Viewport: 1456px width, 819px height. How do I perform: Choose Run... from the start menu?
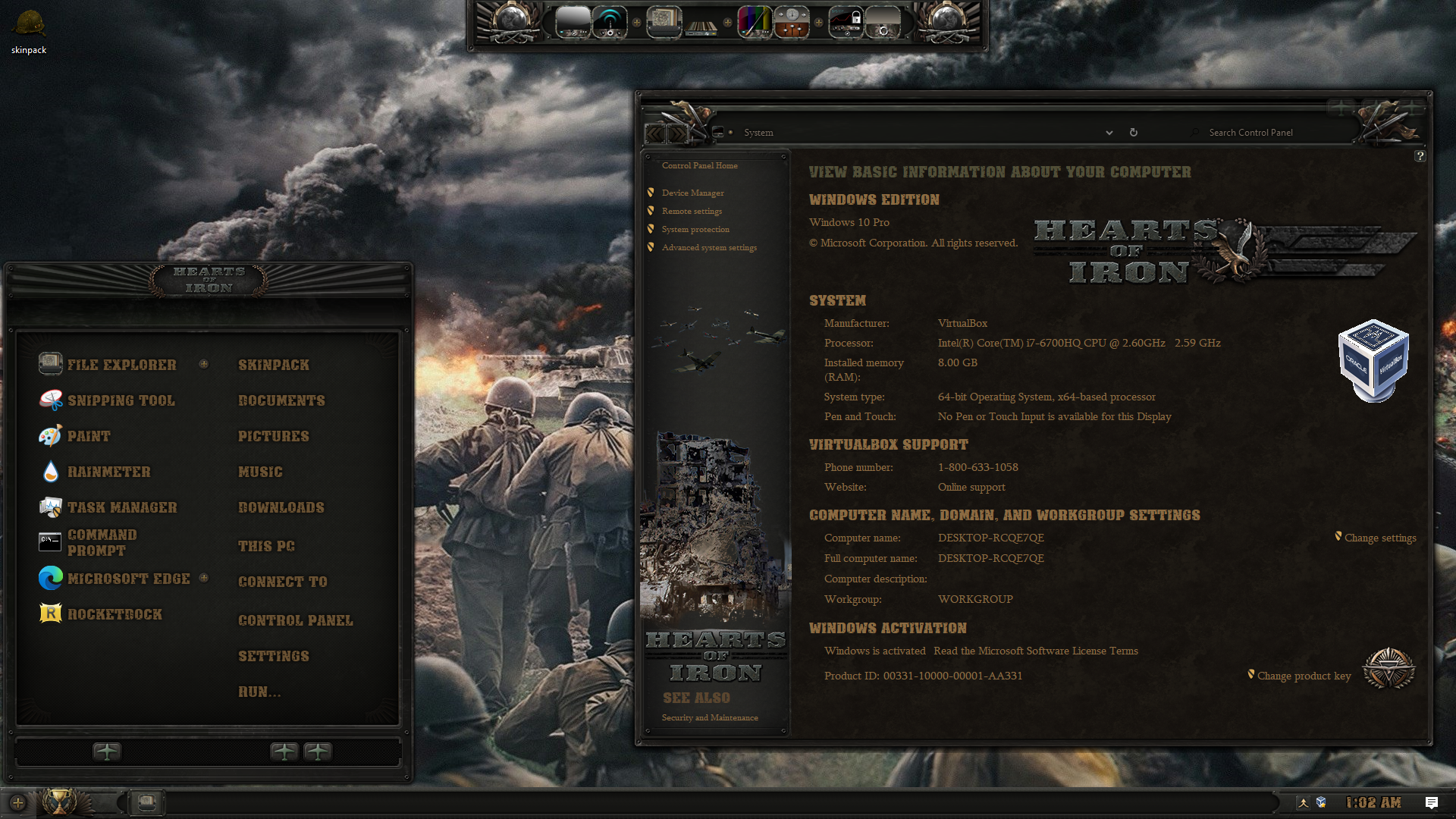point(259,692)
